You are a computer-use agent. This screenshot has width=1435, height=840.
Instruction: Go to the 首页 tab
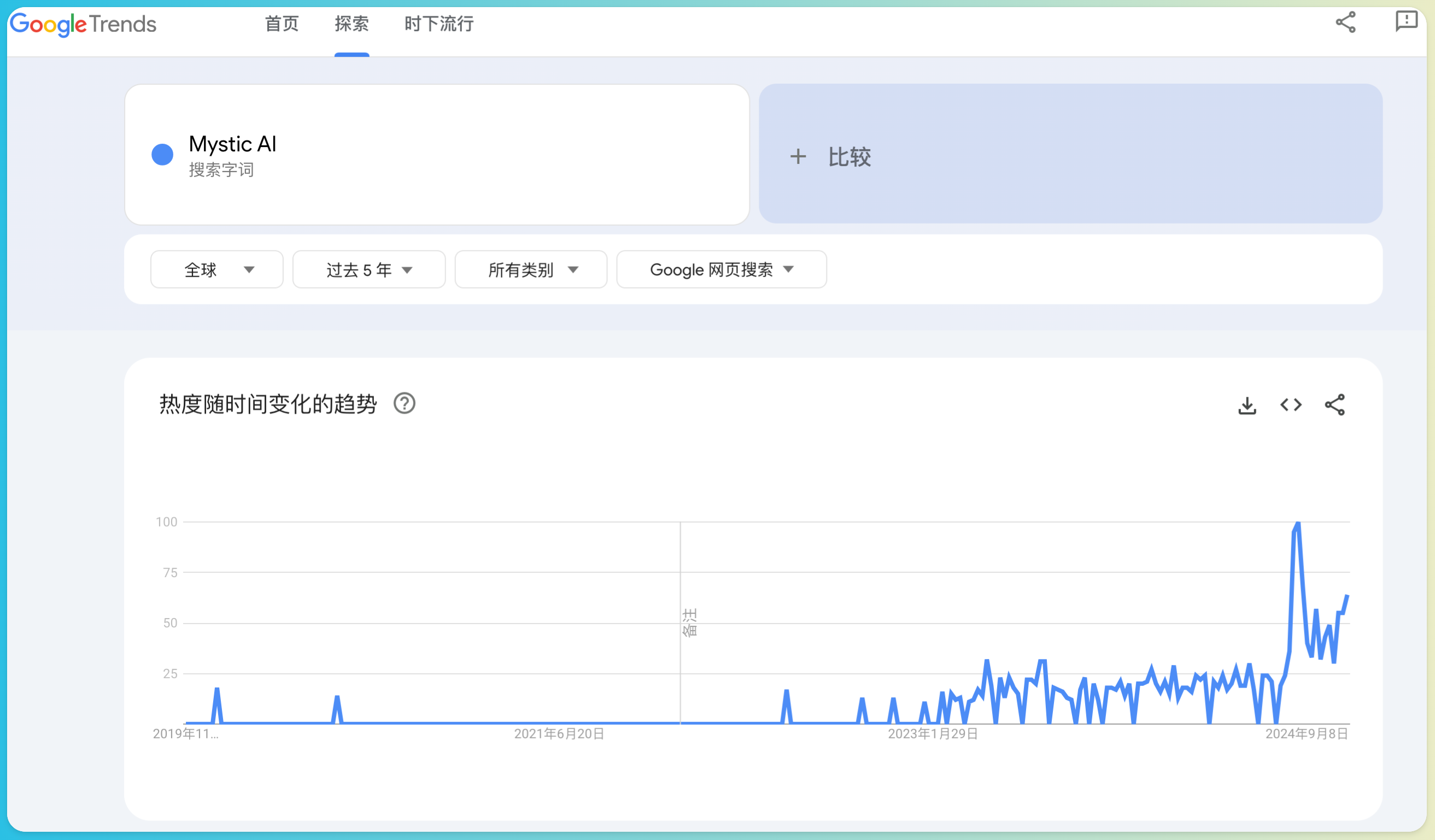pos(282,24)
